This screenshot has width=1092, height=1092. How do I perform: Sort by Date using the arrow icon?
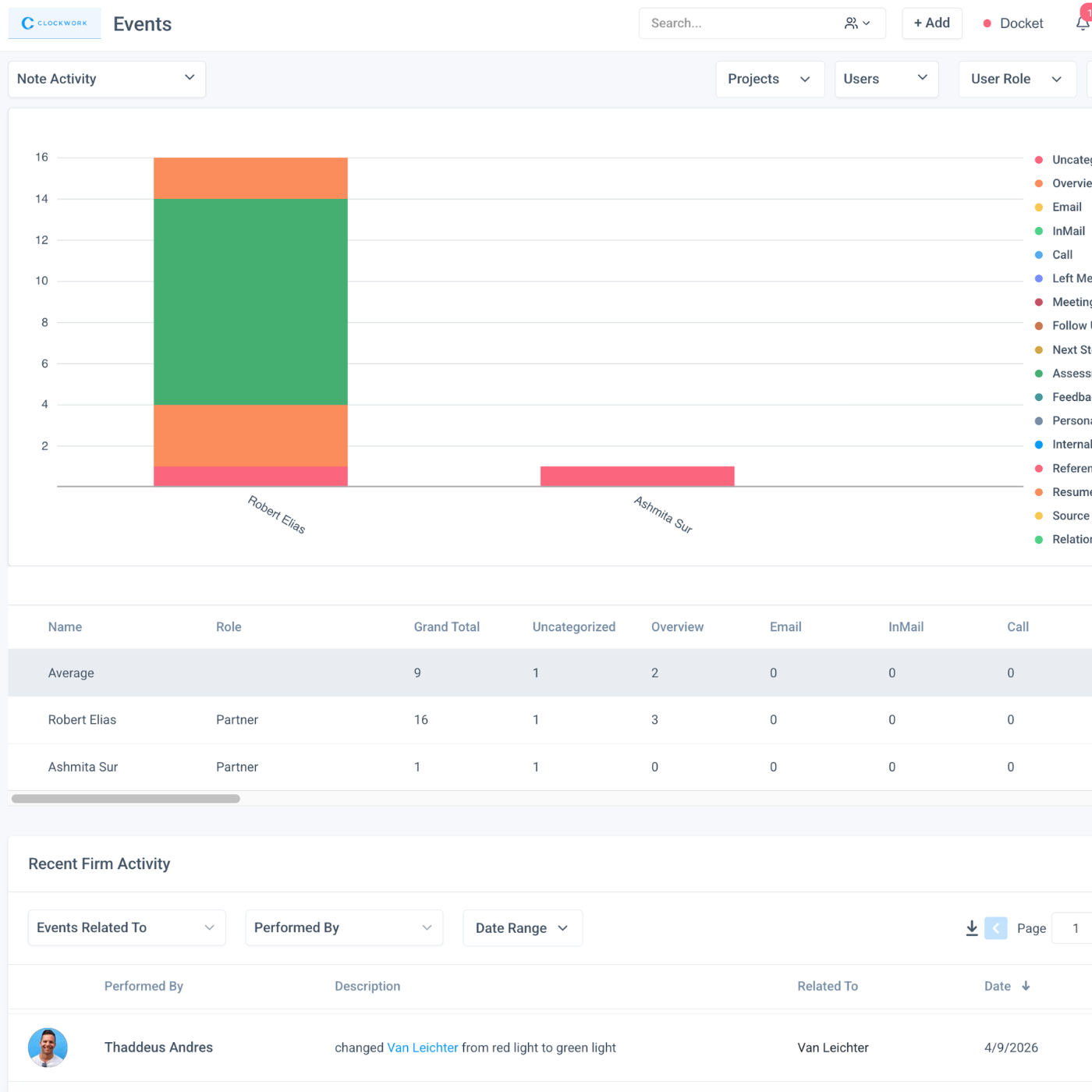1026,986
